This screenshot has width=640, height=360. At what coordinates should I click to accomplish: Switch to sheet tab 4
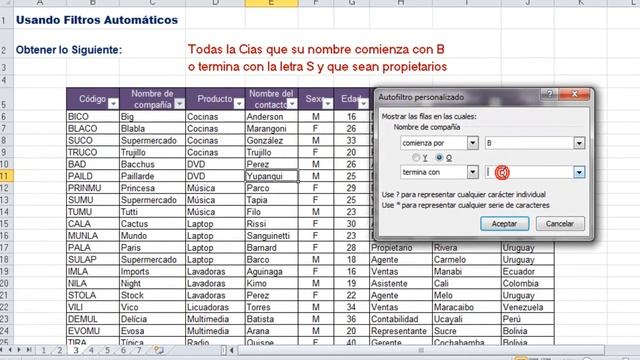91,350
